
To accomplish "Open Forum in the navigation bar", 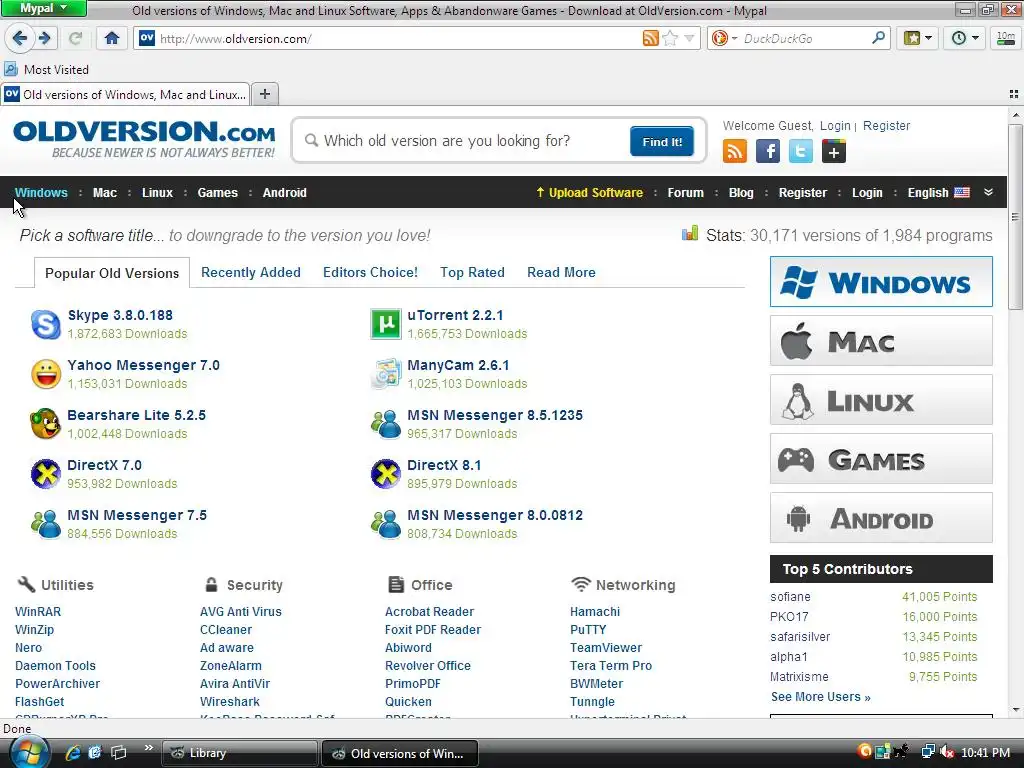I will (685, 193).
